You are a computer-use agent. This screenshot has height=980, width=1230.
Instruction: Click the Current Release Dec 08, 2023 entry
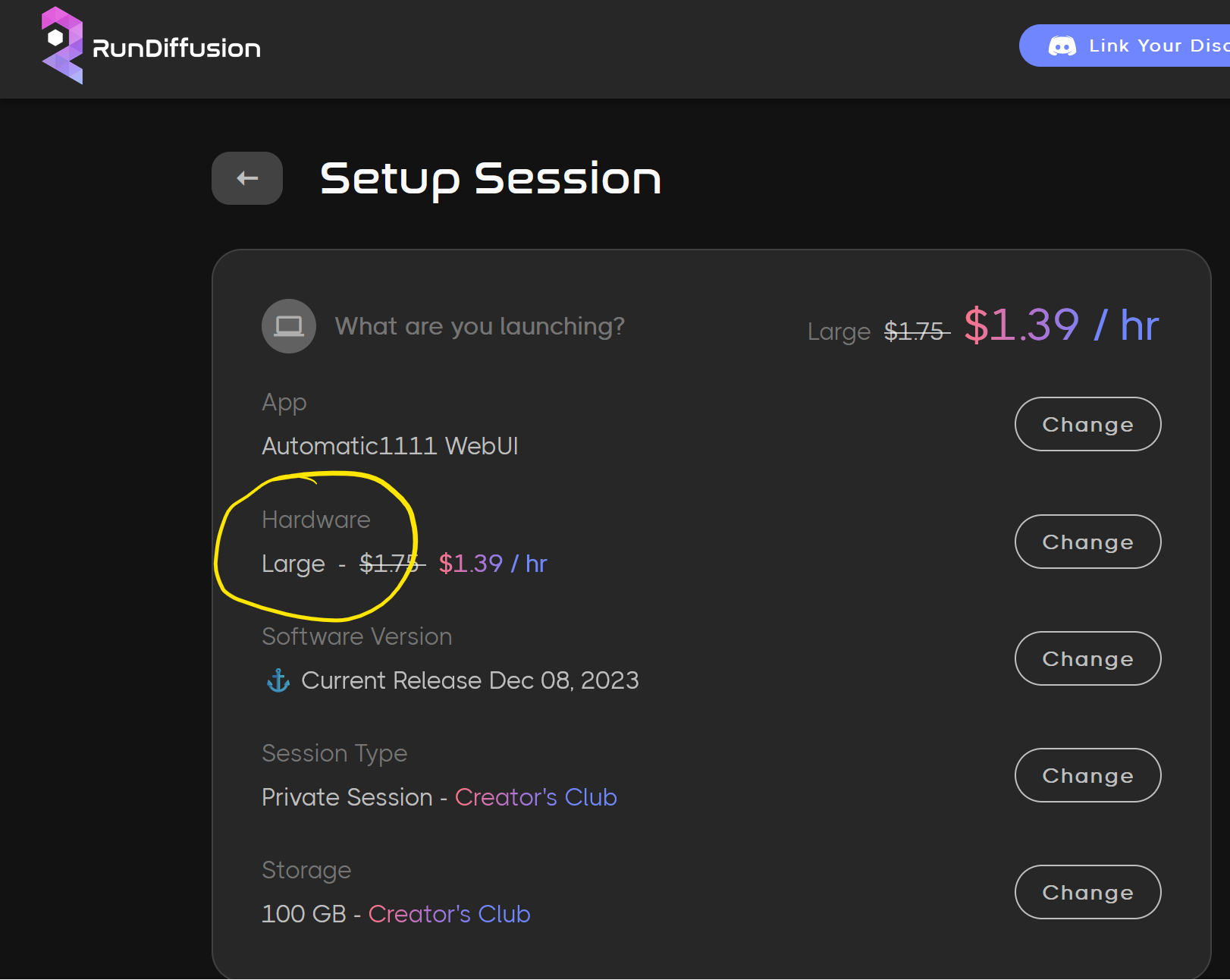[x=470, y=680]
